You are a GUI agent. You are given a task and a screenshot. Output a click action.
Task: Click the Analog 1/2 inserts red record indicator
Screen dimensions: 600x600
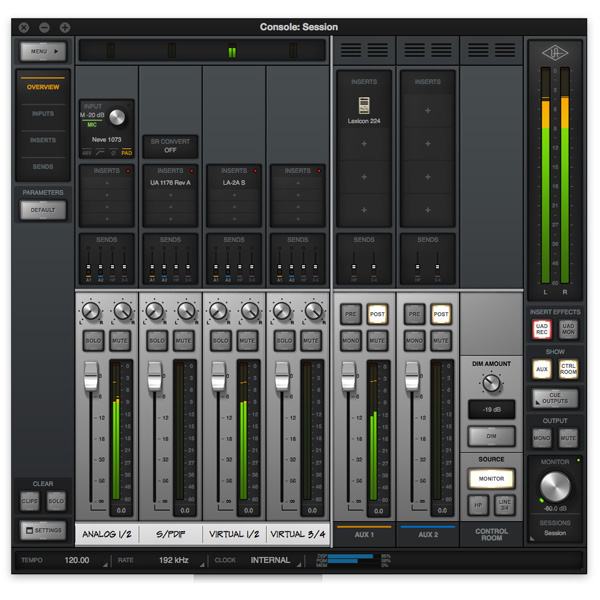pyautogui.click(x=128, y=171)
